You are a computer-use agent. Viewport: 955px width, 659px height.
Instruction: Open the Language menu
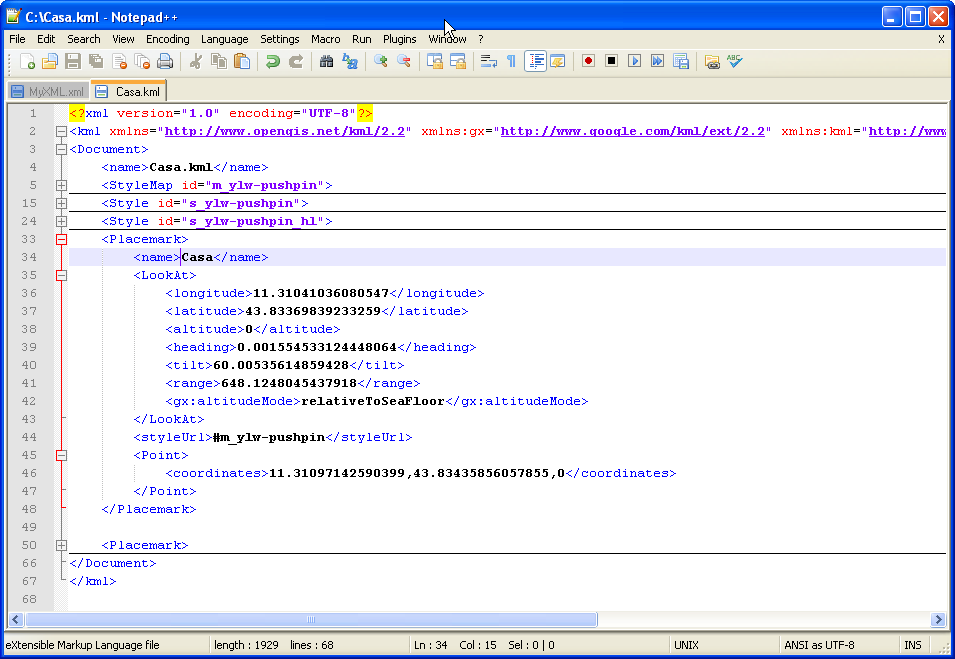pyautogui.click(x=224, y=39)
